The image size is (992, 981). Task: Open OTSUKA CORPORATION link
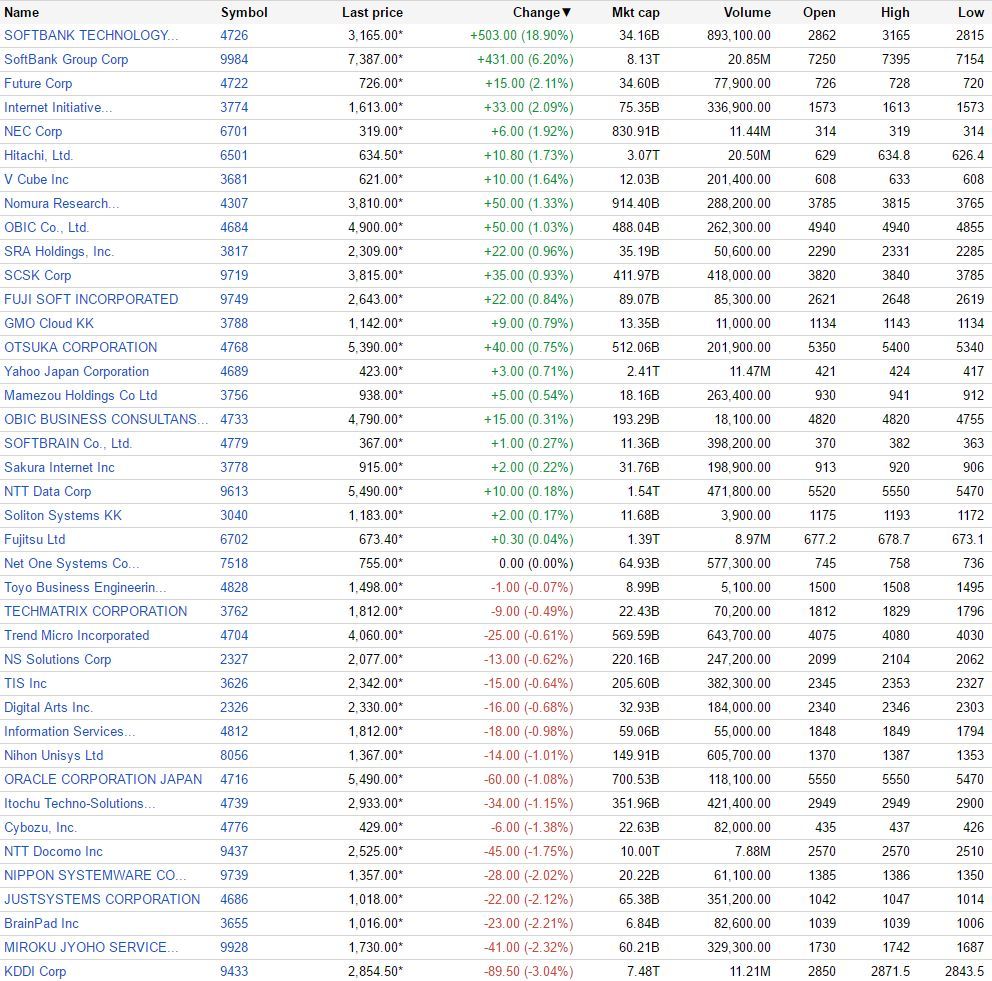(x=80, y=347)
